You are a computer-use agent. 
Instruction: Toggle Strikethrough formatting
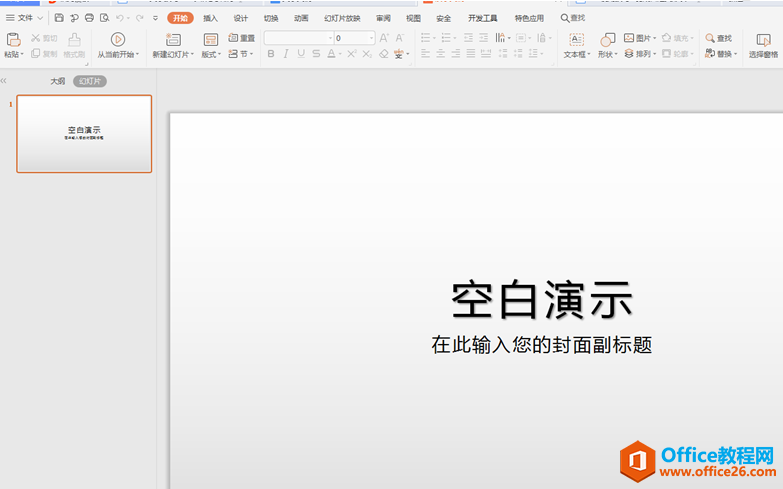point(316,53)
